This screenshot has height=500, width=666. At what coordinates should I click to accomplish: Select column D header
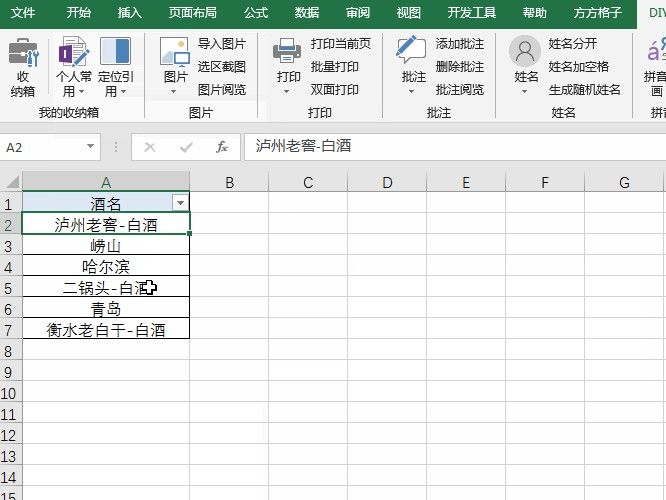(387, 182)
